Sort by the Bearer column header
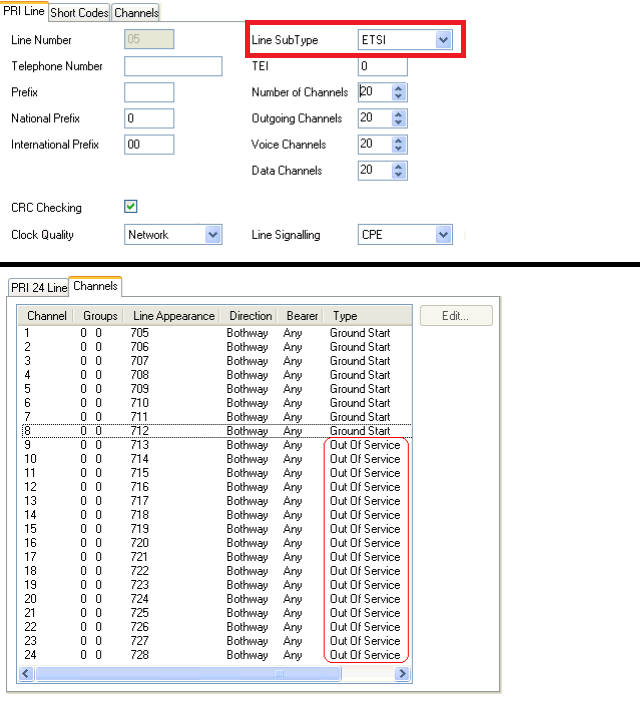Viewport: 640px width, 717px height. pyautogui.click(x=302, y=316)
